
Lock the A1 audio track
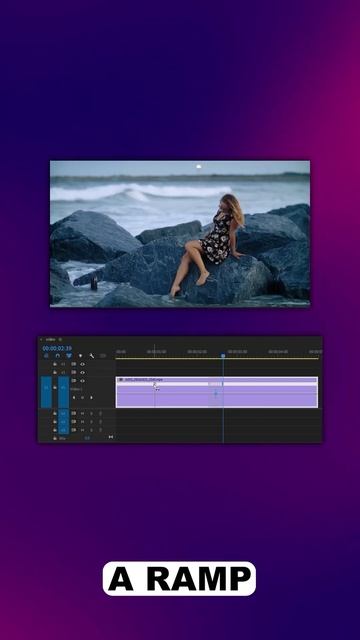(55, 413)
